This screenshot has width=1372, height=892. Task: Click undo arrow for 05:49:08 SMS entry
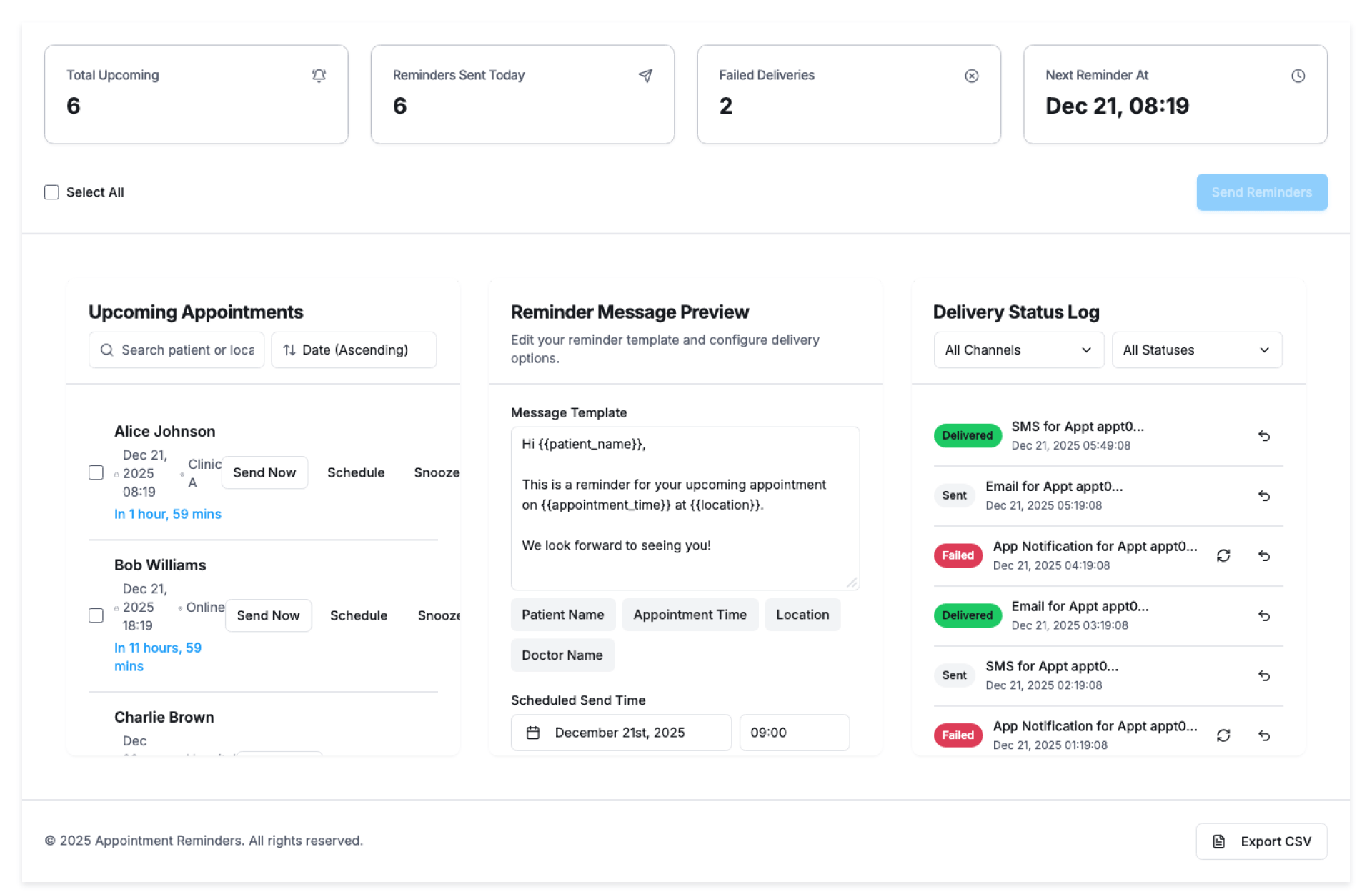coord(1263,436)
